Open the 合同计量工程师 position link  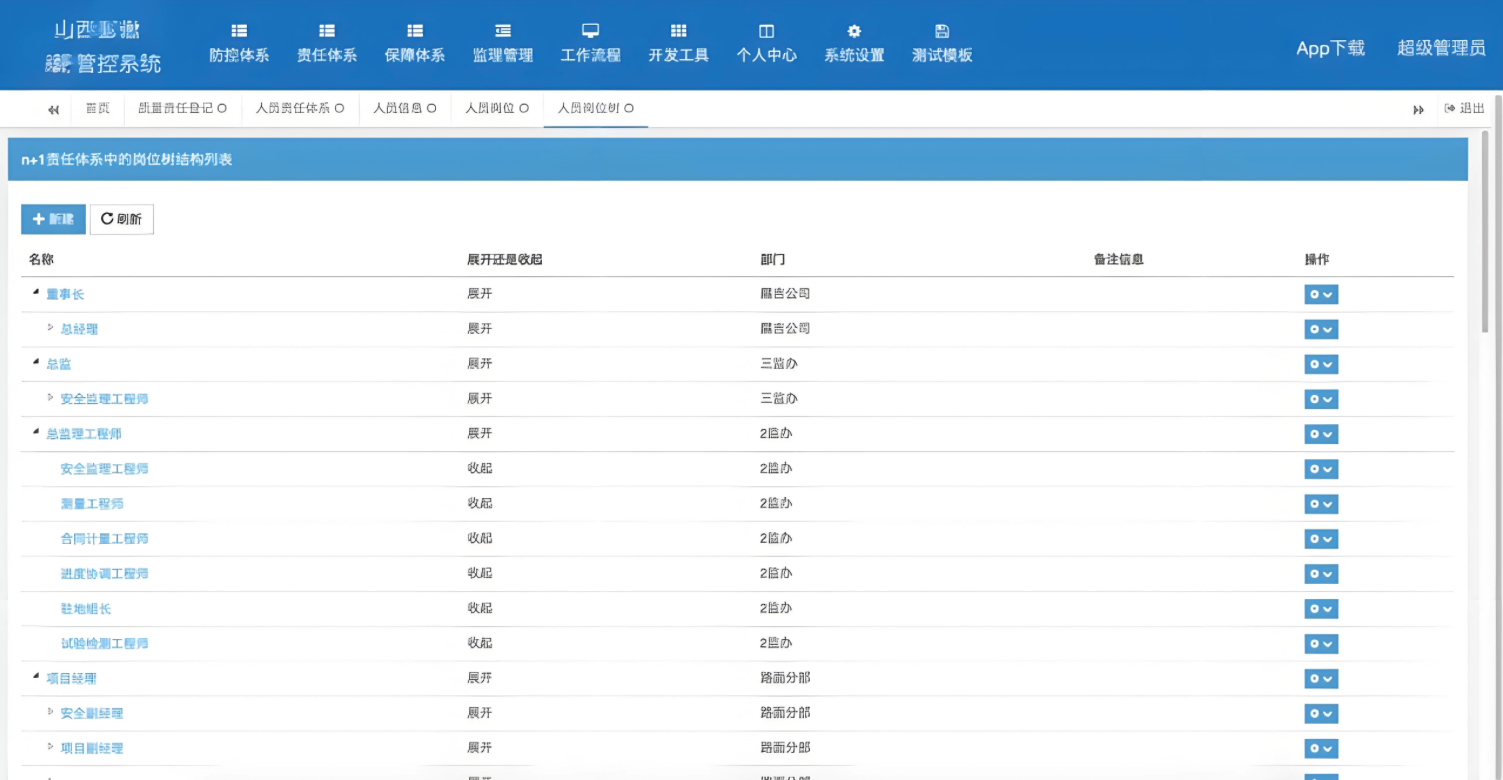(x=104, y=539)
